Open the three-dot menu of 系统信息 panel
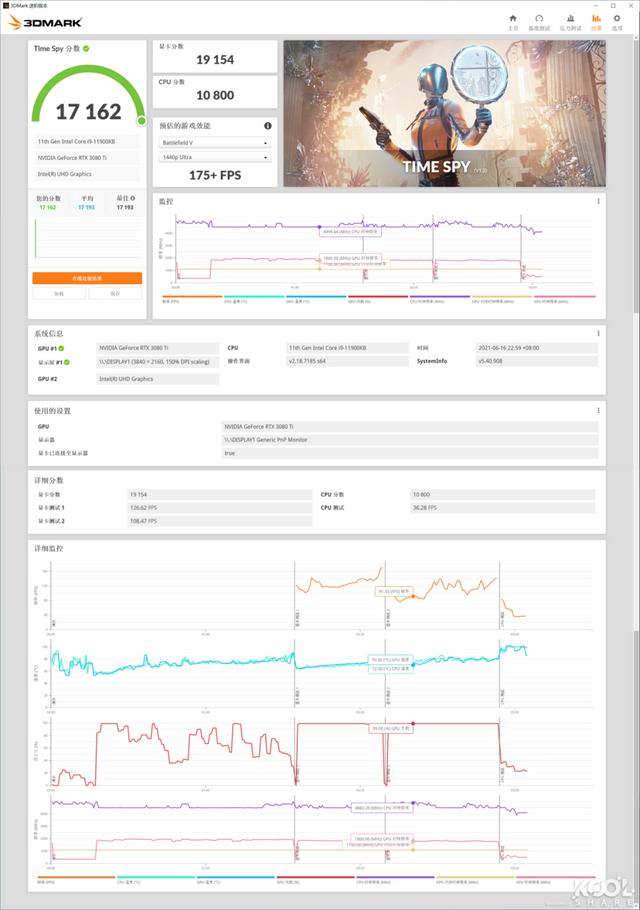The height and width of the screenshot is (910, 640). click(x=598, y=334)
